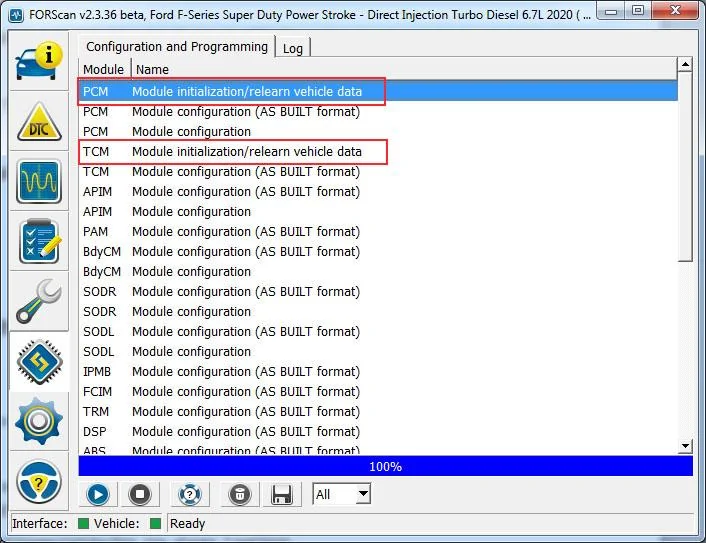This screenshot has width=706, height=543.
Task: Select BdyCM Module configuration (AS BUILT format)
Action: pyautogui.click(x=378, y=252)
